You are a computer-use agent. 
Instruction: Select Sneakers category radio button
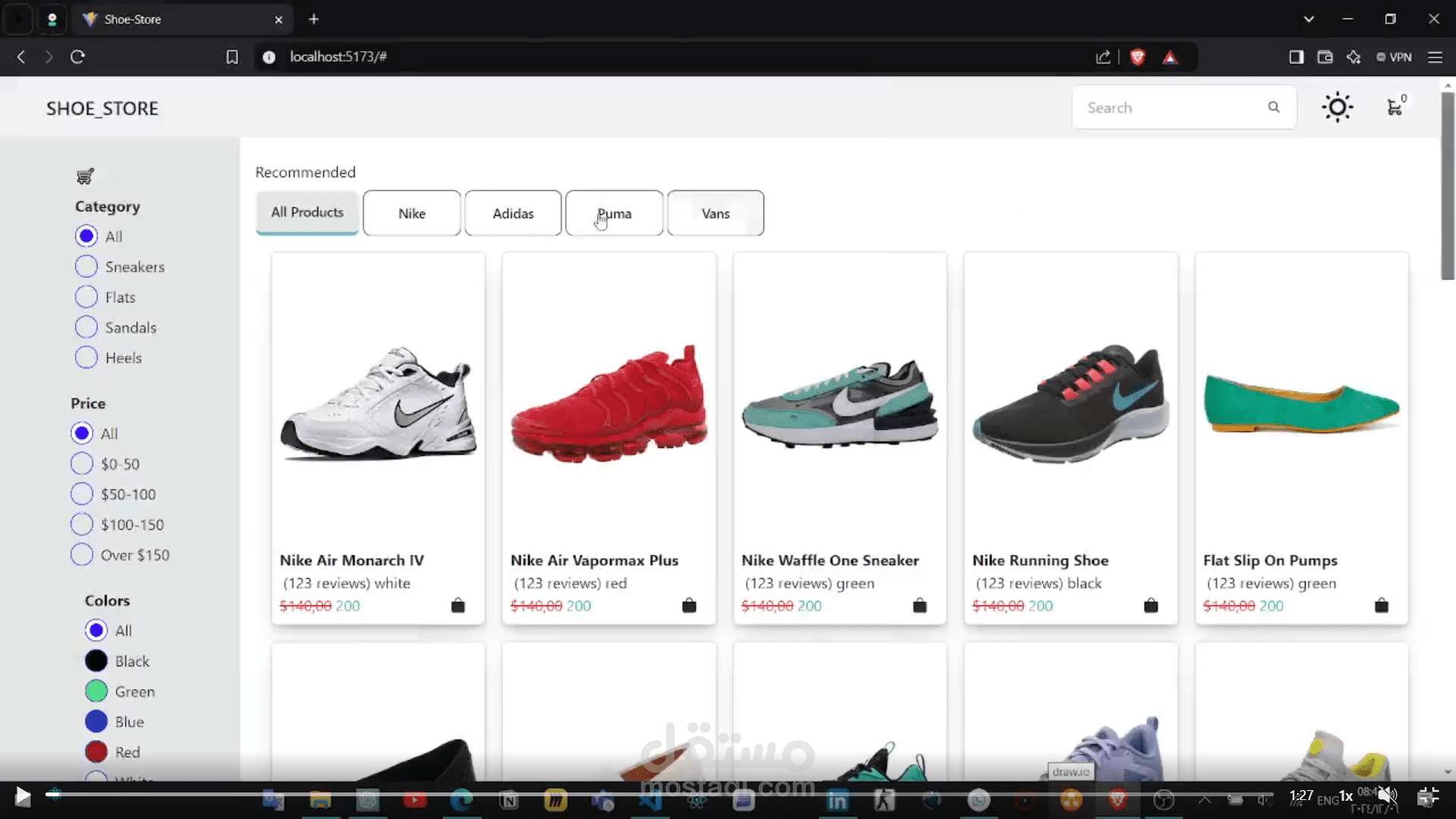[x=86, y=266]
